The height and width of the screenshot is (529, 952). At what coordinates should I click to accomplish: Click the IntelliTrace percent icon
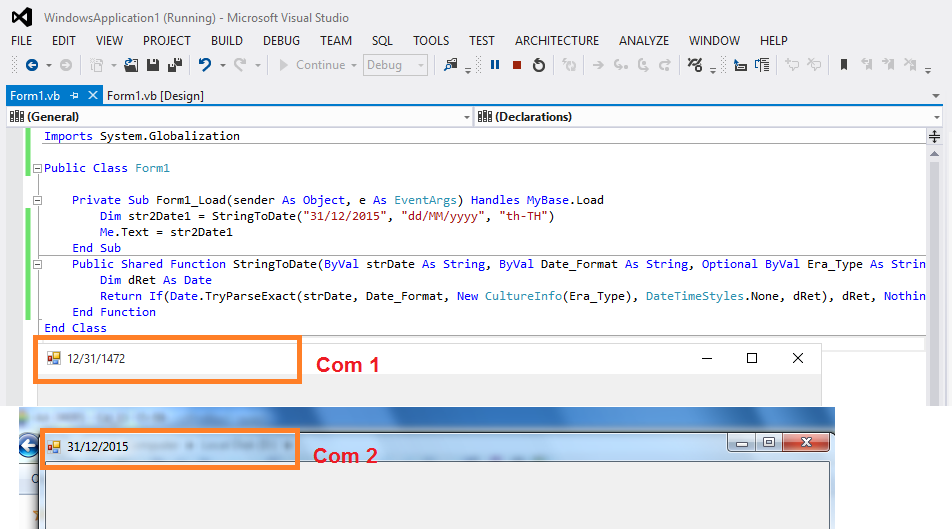click(x=695, y=65)
